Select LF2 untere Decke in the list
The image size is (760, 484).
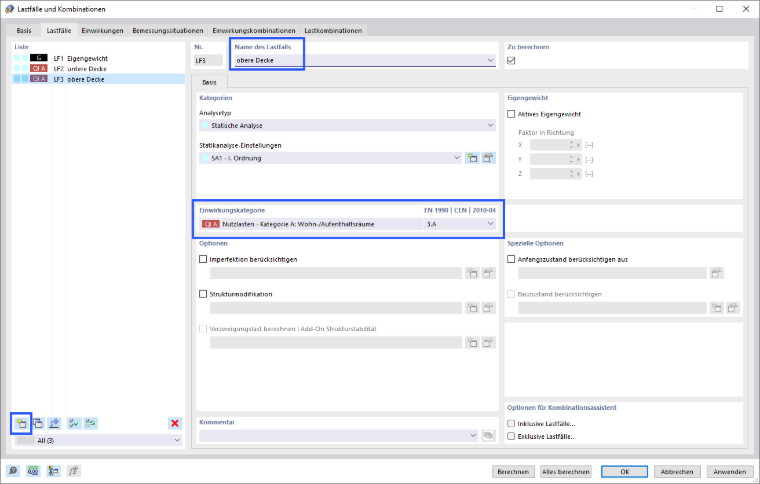[98, 69]
